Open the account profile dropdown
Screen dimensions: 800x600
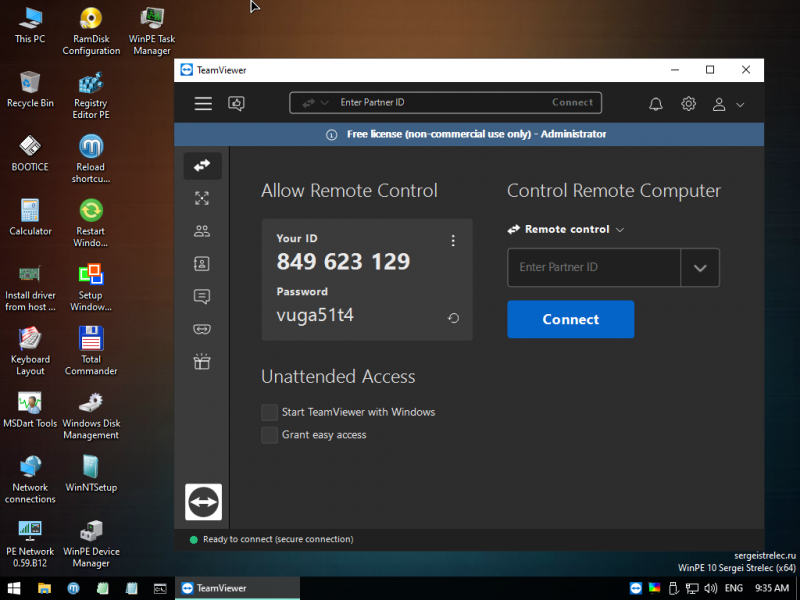727,104
